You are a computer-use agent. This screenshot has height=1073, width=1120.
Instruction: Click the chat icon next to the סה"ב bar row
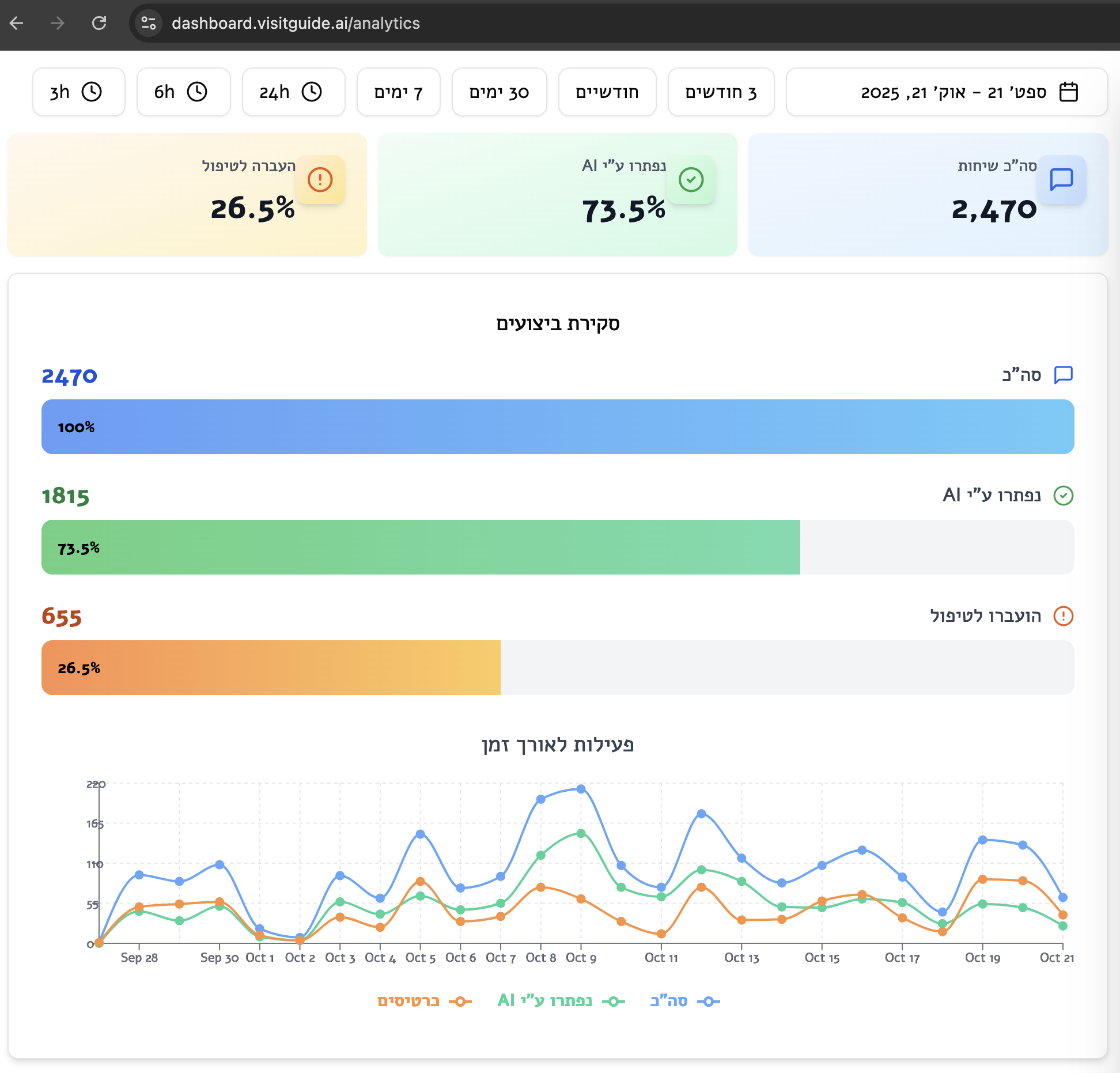[1063, 375]
